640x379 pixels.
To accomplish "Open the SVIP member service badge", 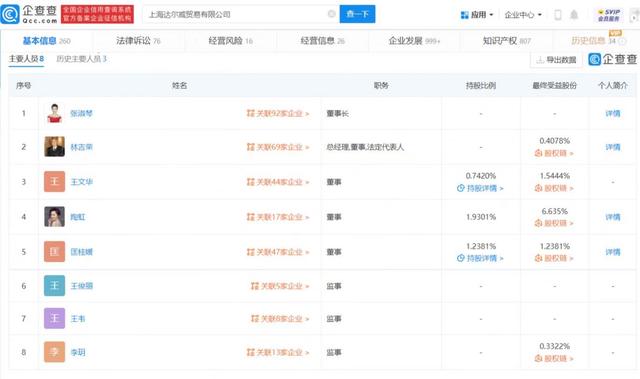I will tap(609, 15).
